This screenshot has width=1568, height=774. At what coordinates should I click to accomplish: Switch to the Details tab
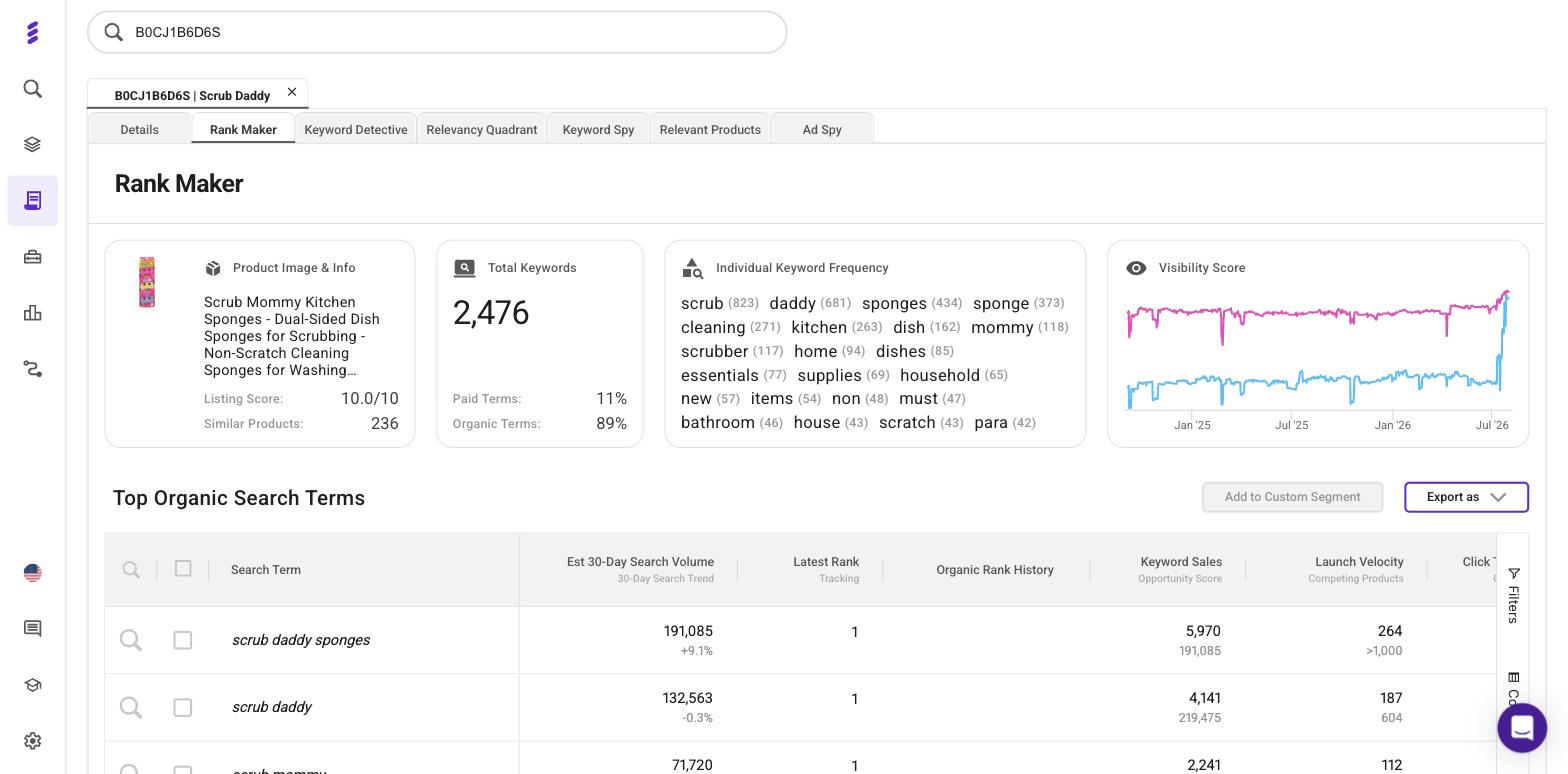tap(140, 129)
